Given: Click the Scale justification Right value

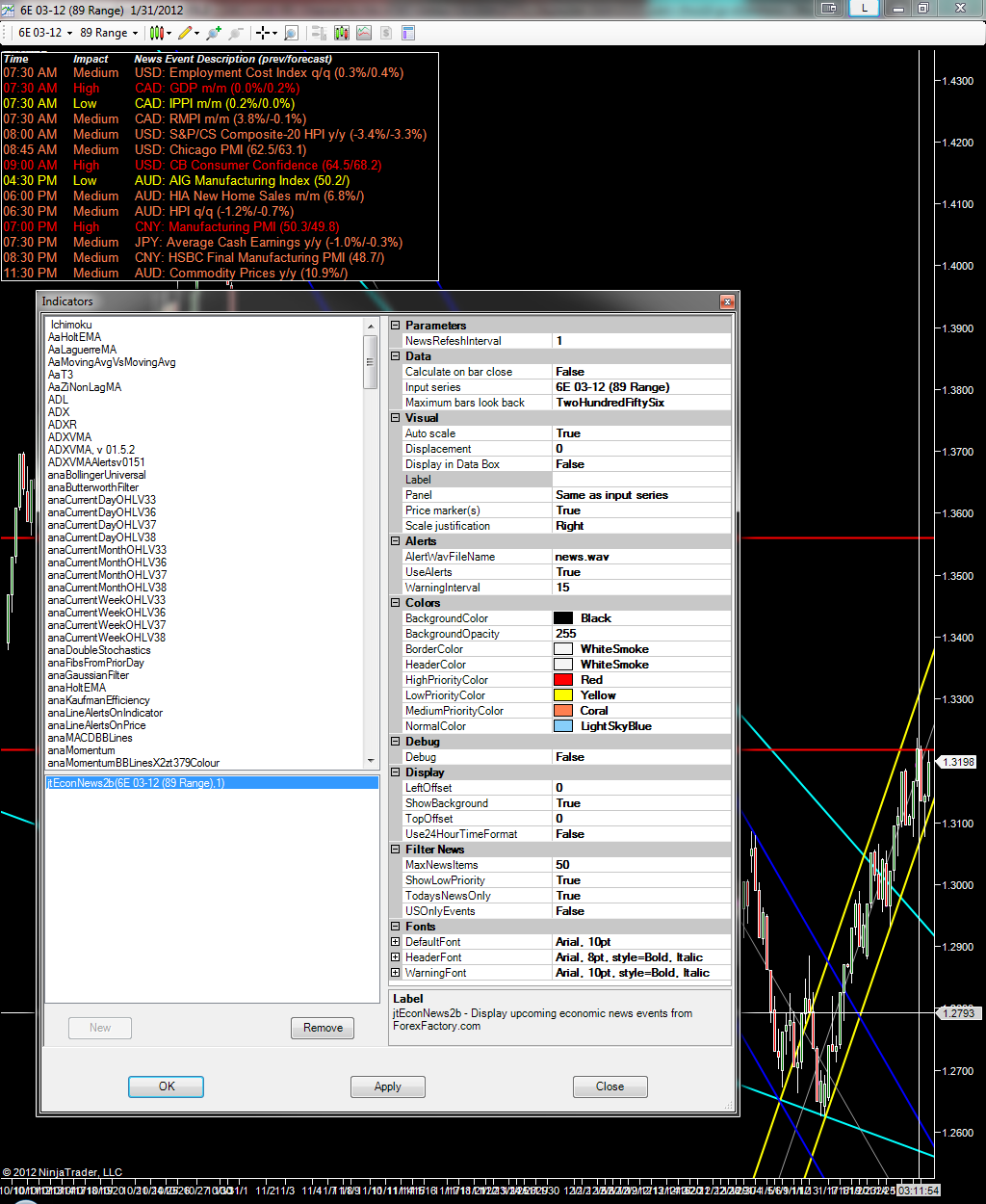Looking at the screenshot, I should (x=641, y=526).
